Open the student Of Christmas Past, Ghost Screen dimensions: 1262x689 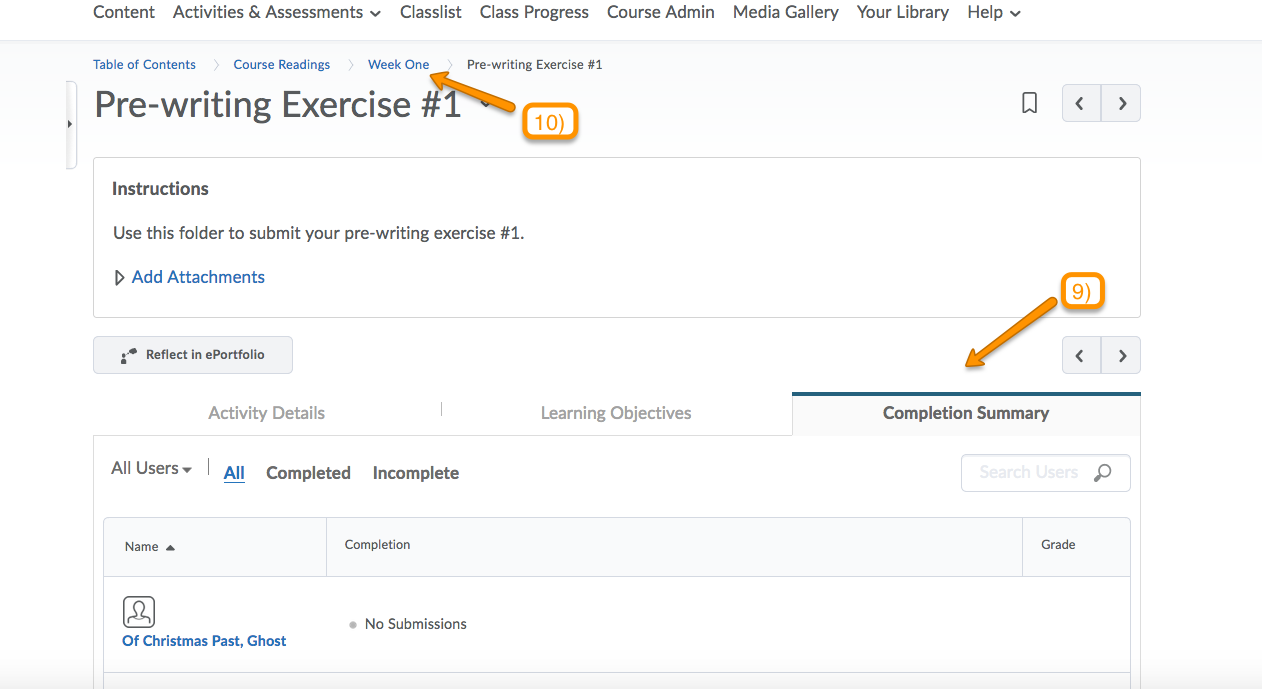point(204,640)
